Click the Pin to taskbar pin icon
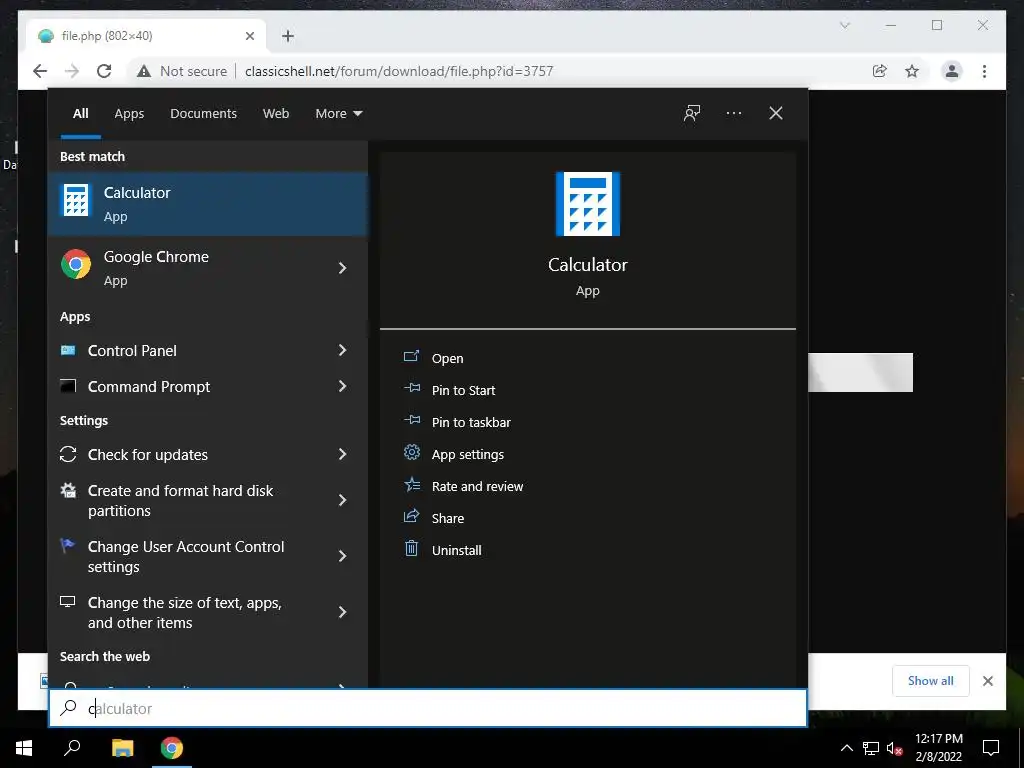Image resolution: width=1024 pixels, height=768 pixels. point(411,421)
